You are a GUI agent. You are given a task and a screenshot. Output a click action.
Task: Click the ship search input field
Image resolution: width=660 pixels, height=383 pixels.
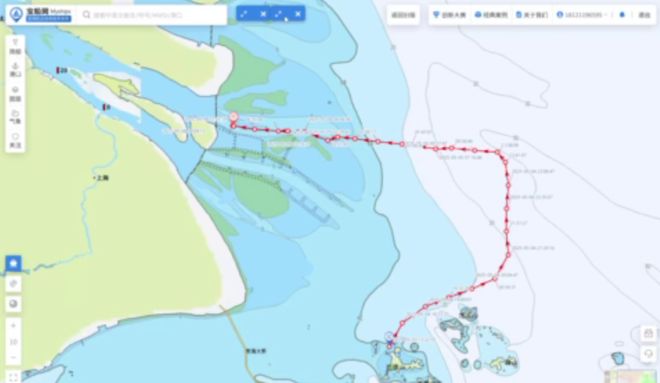154,15
